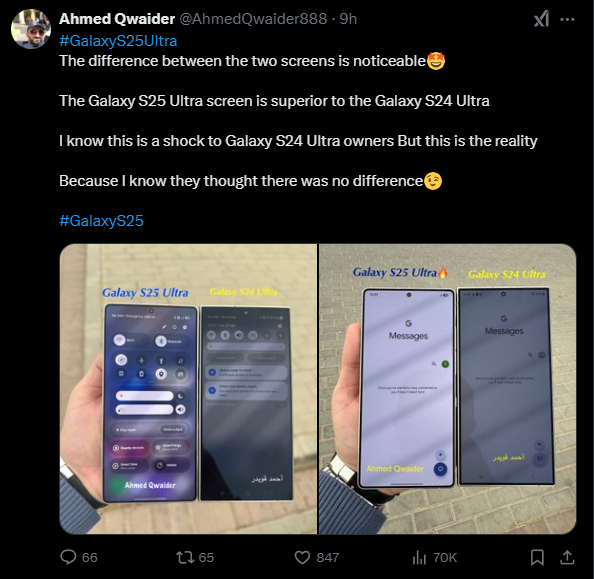
Task: Open the #GalaxyS25 hashtag
Action: [x=102, y=221]
